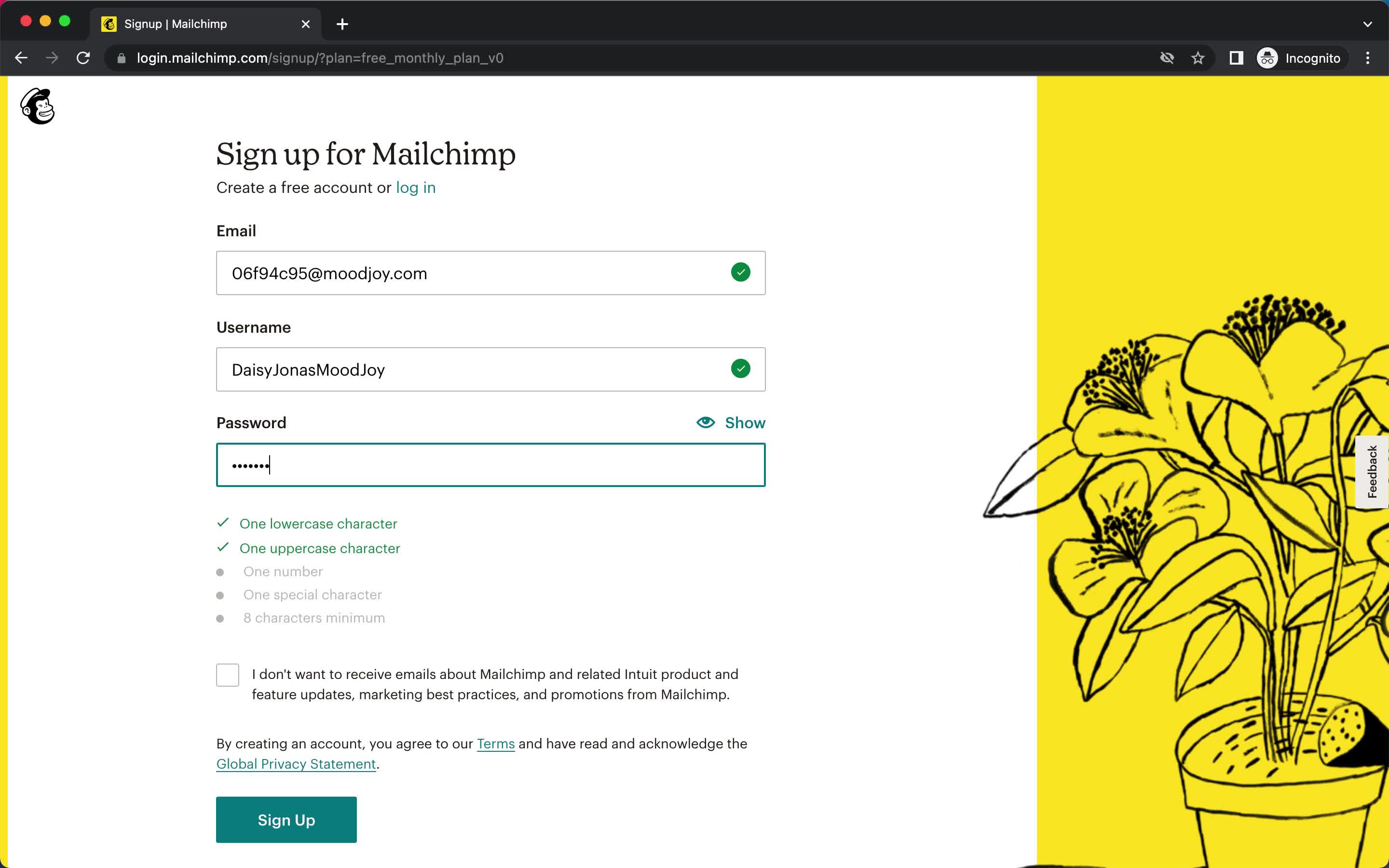Check the don't want to receive emails box

tap(227, 675)
